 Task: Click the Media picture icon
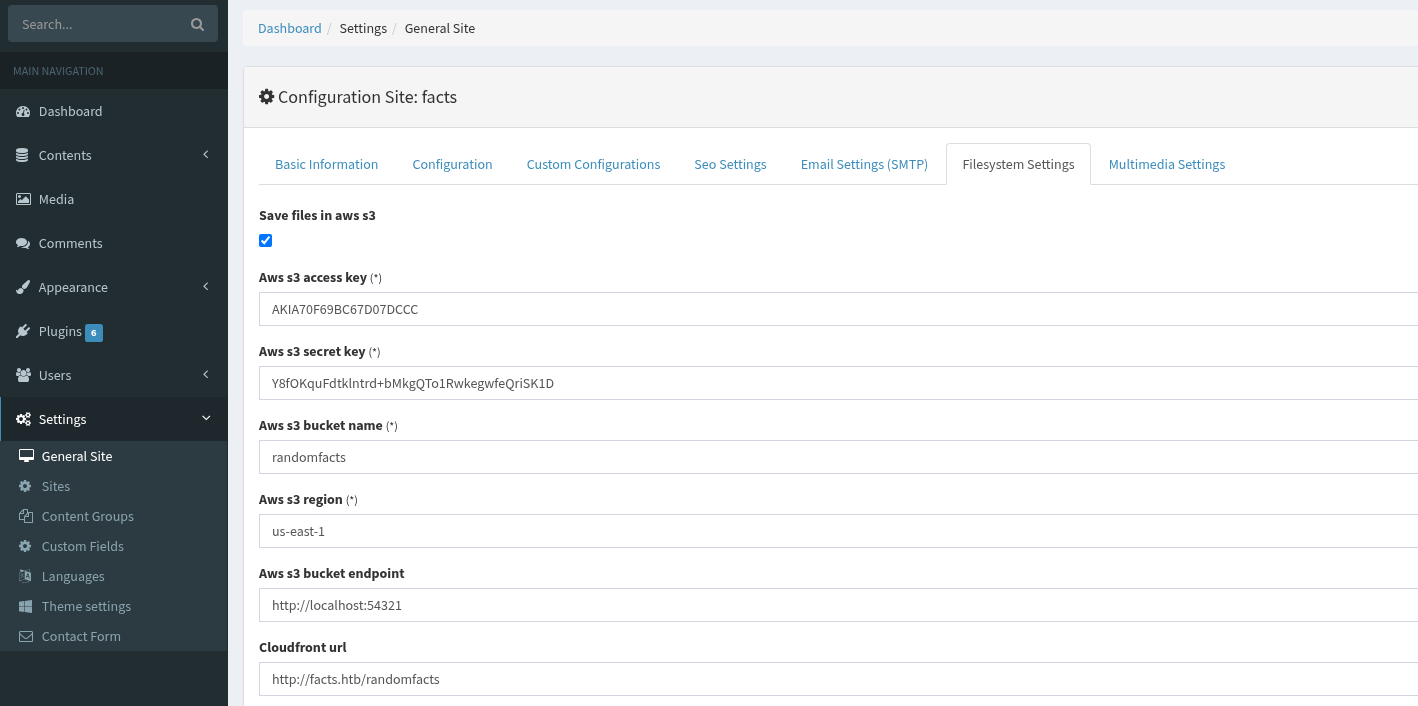pyautogui.click(x=23, y=199)
